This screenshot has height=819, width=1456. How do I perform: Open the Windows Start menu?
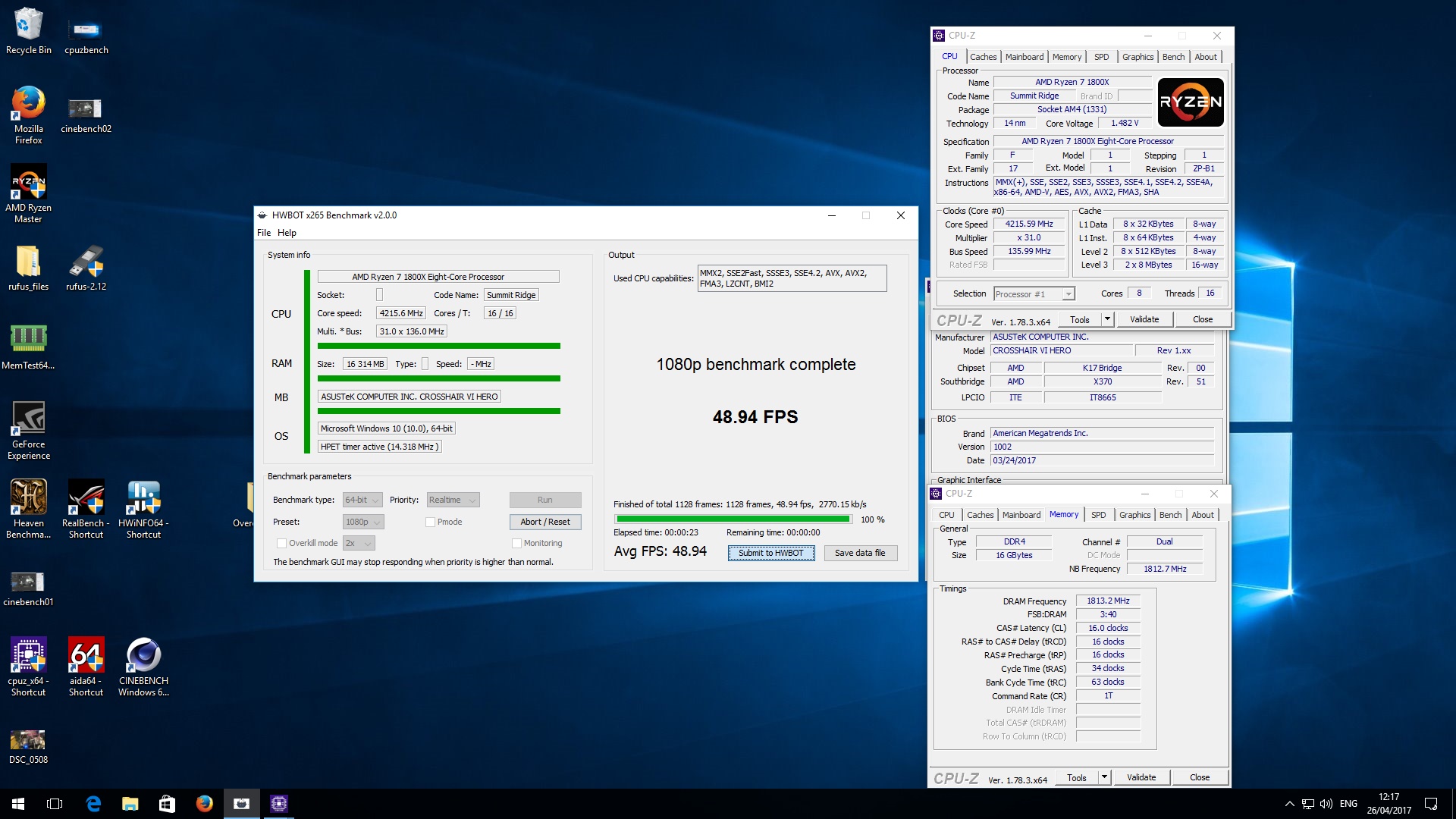18,804
